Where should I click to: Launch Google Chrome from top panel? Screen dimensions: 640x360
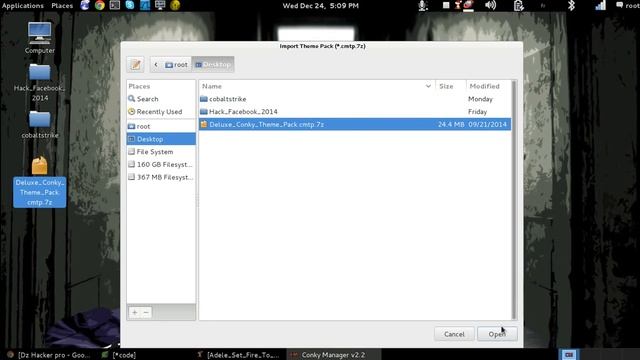[100, 5]
